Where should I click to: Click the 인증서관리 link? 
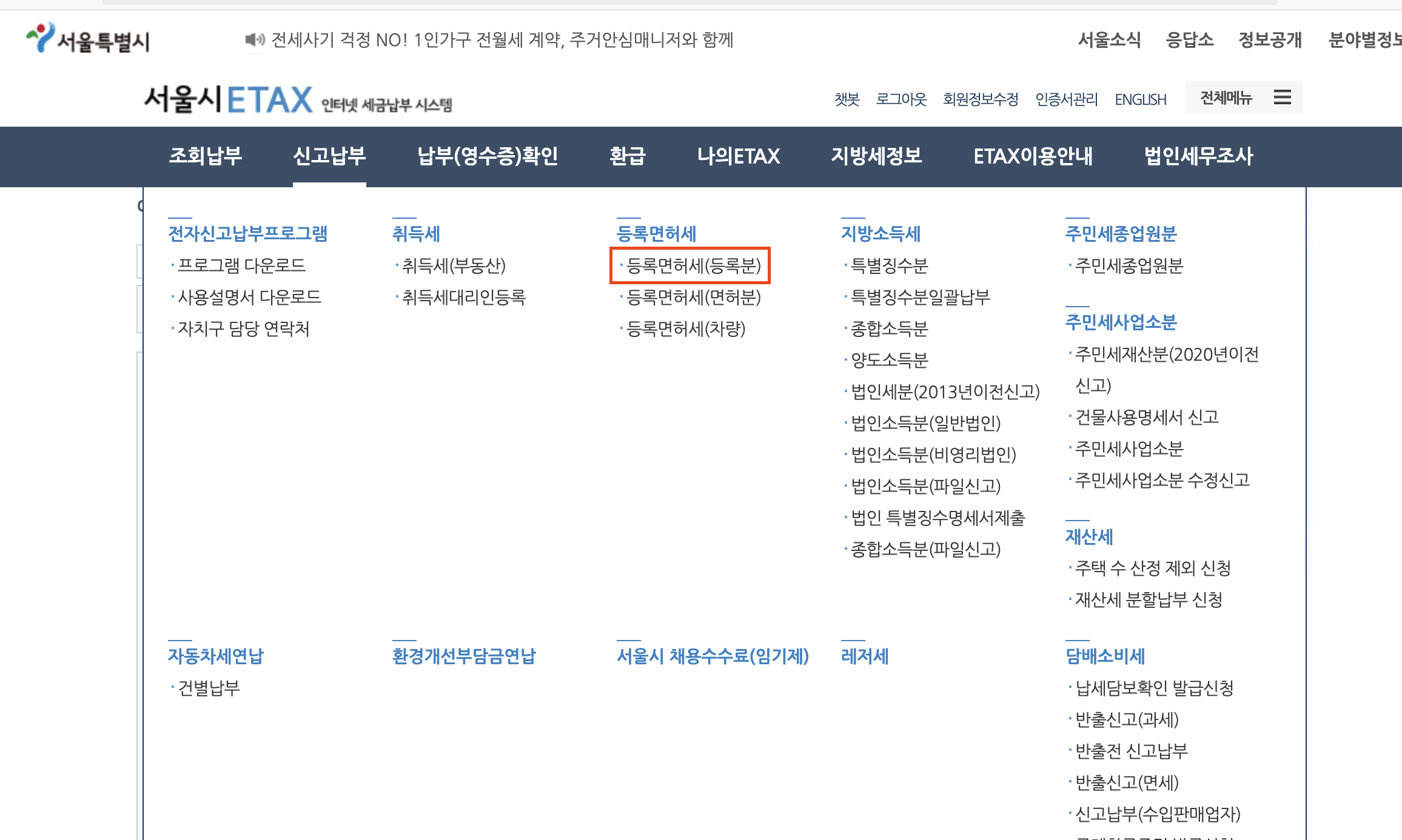click(x=1066, y=99)
